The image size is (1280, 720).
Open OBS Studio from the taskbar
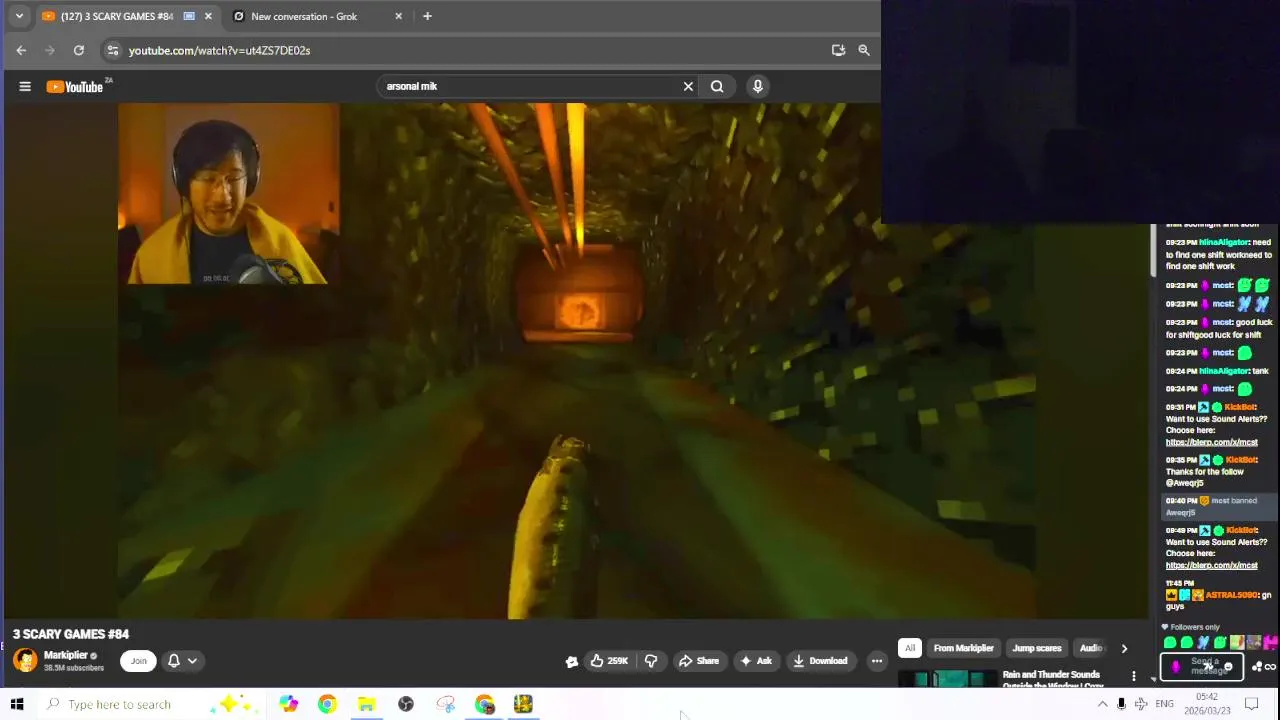click(x=406, y=704)
